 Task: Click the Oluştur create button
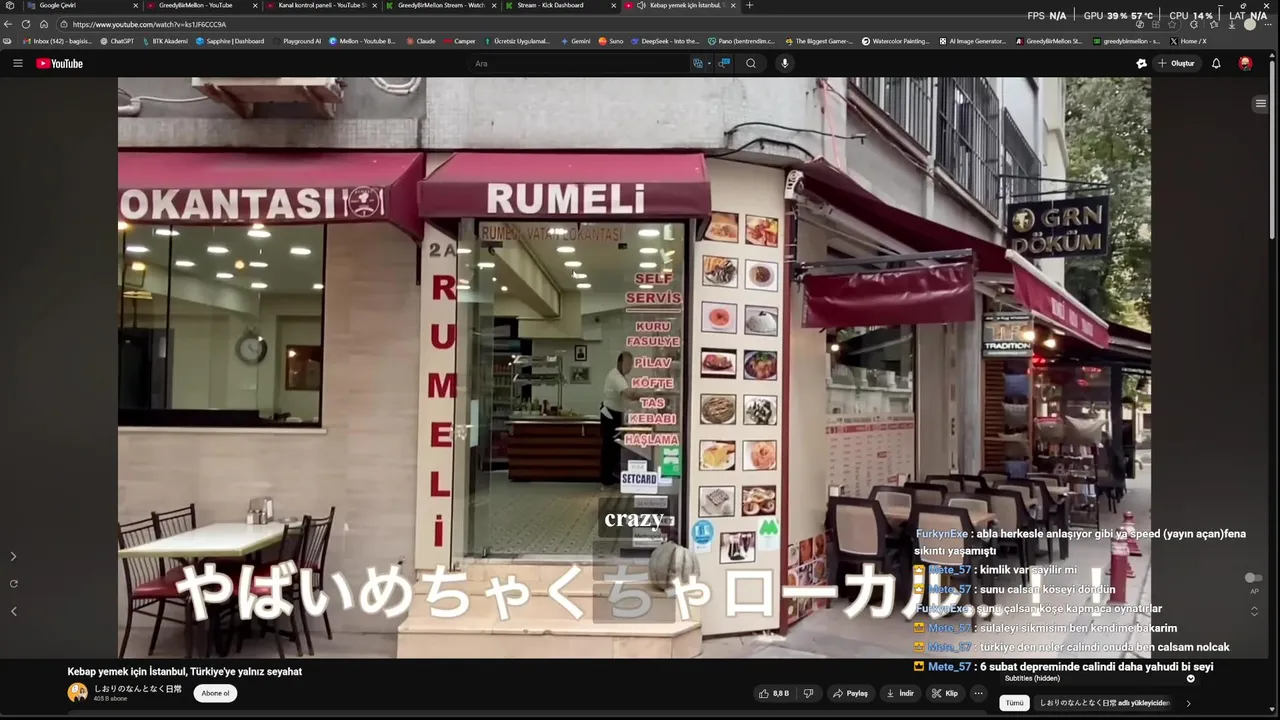click(1177, 63)
